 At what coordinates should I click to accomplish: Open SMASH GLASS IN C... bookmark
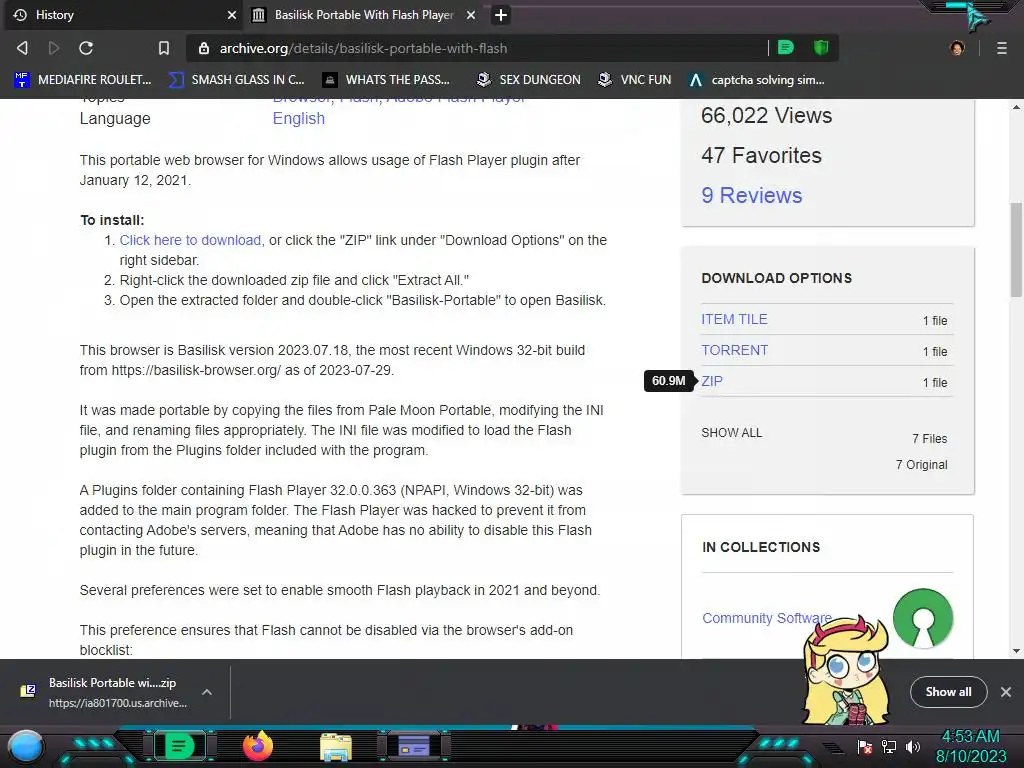236,80
